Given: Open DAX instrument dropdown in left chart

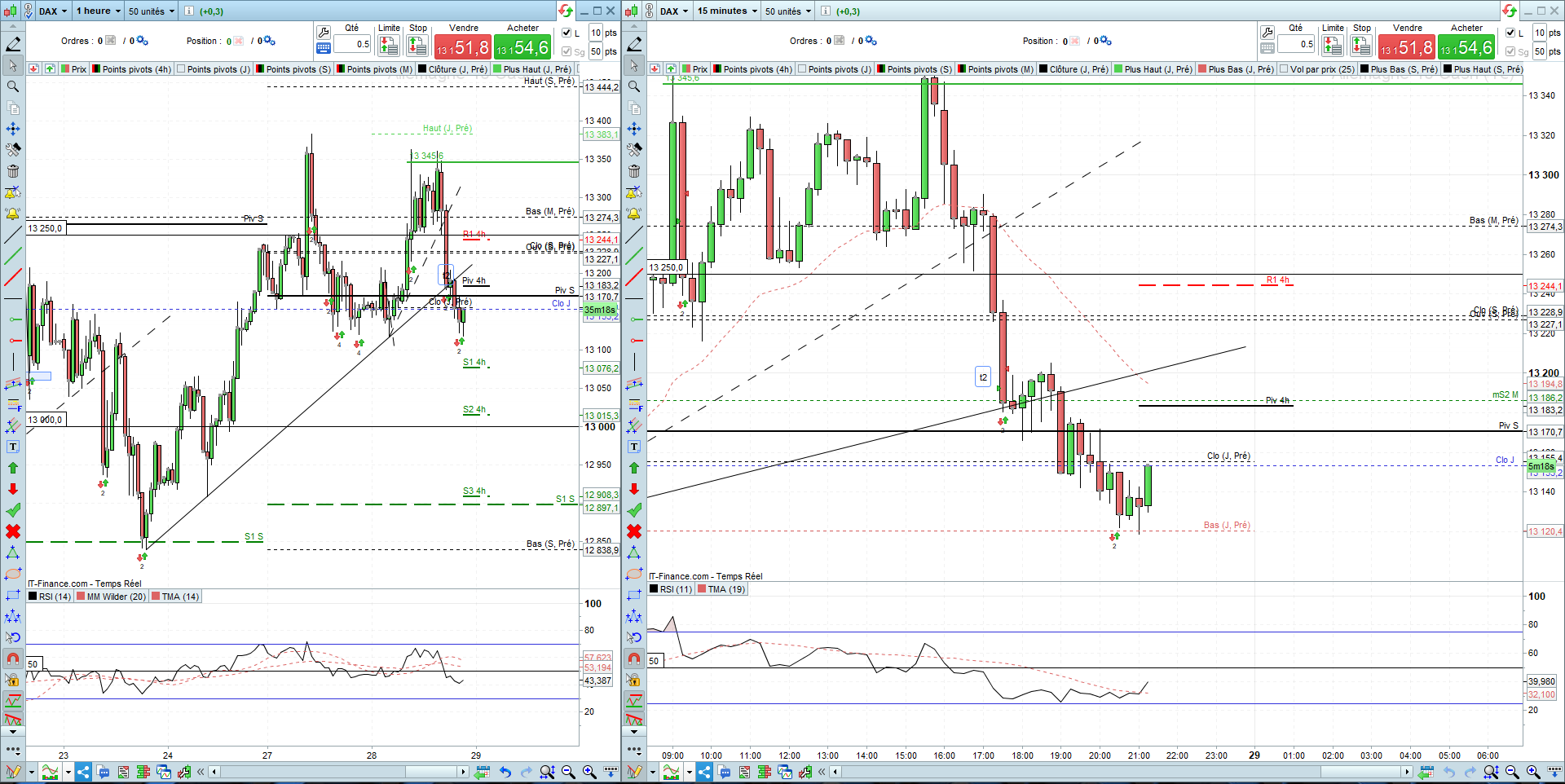Looking at the screenshot, I should 53,11.
